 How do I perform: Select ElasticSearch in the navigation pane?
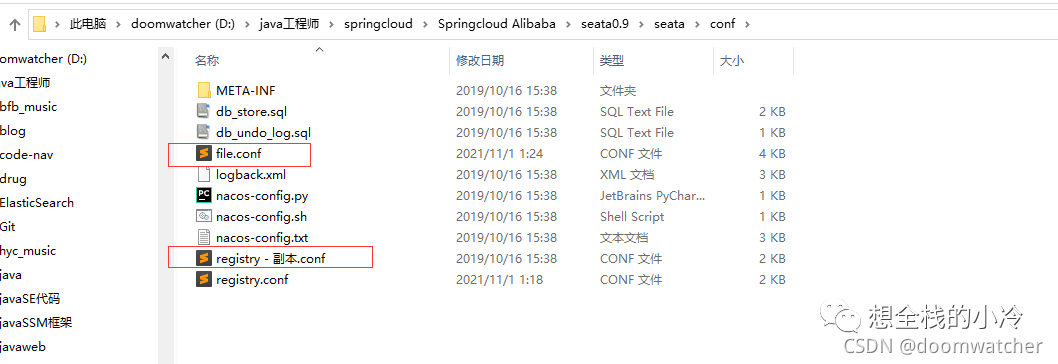click(x=36, y=203)
